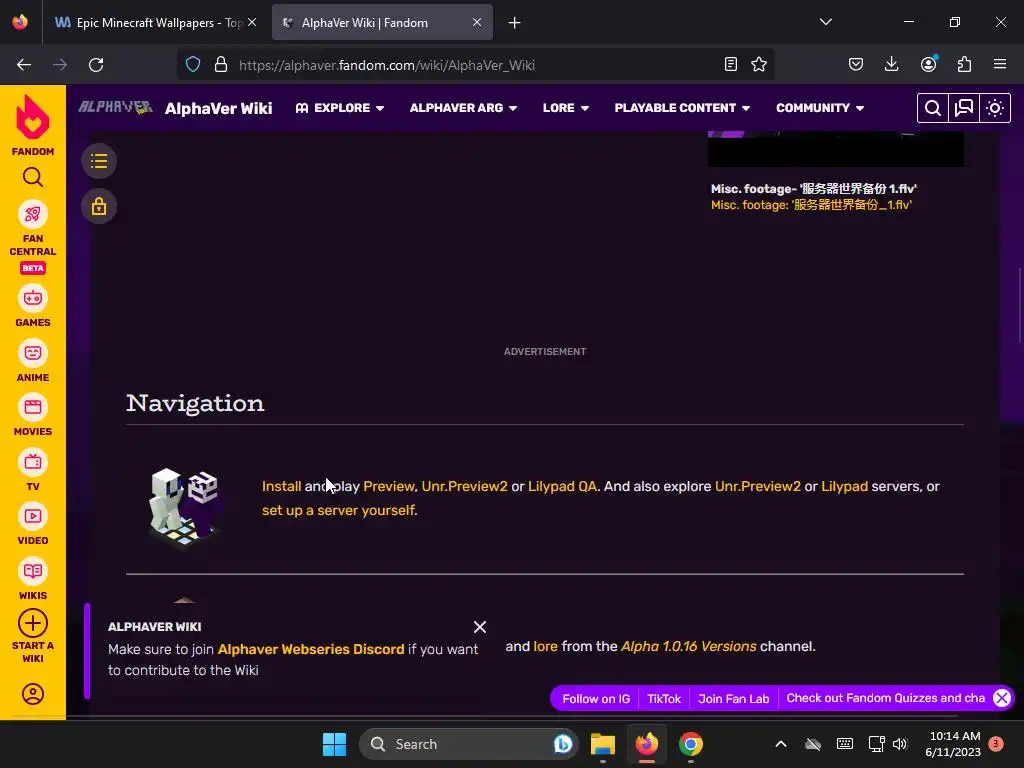Click the AlphaVer wiki logo
This screenshot has width=1024, height=768.
point(115,107)
